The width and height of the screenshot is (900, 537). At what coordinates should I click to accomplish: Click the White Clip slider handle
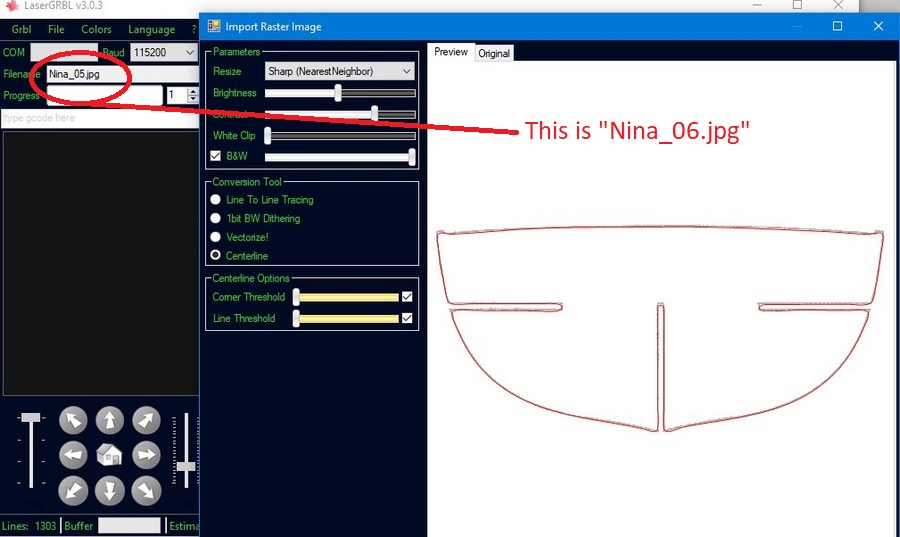(x=267, y=135)
